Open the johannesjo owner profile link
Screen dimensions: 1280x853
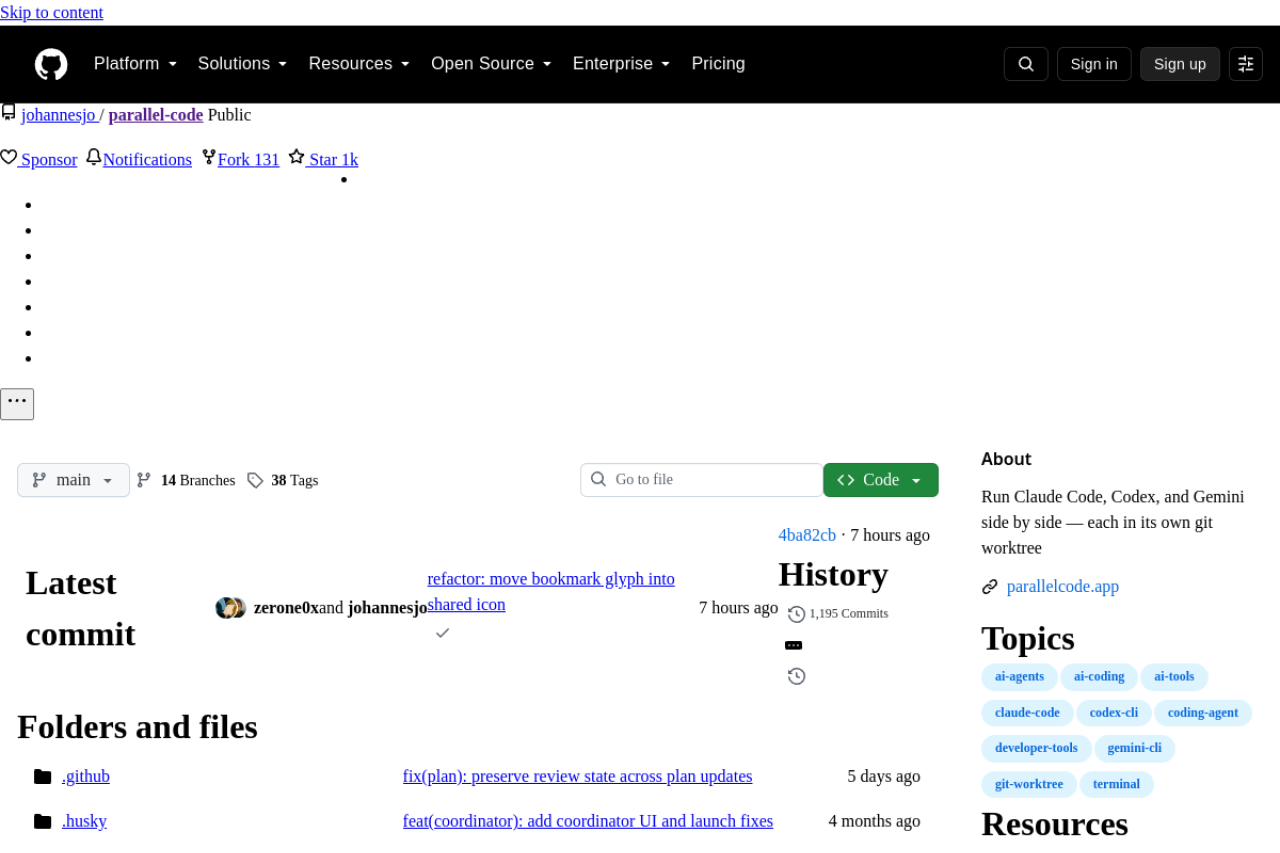[x=59, y=114]
